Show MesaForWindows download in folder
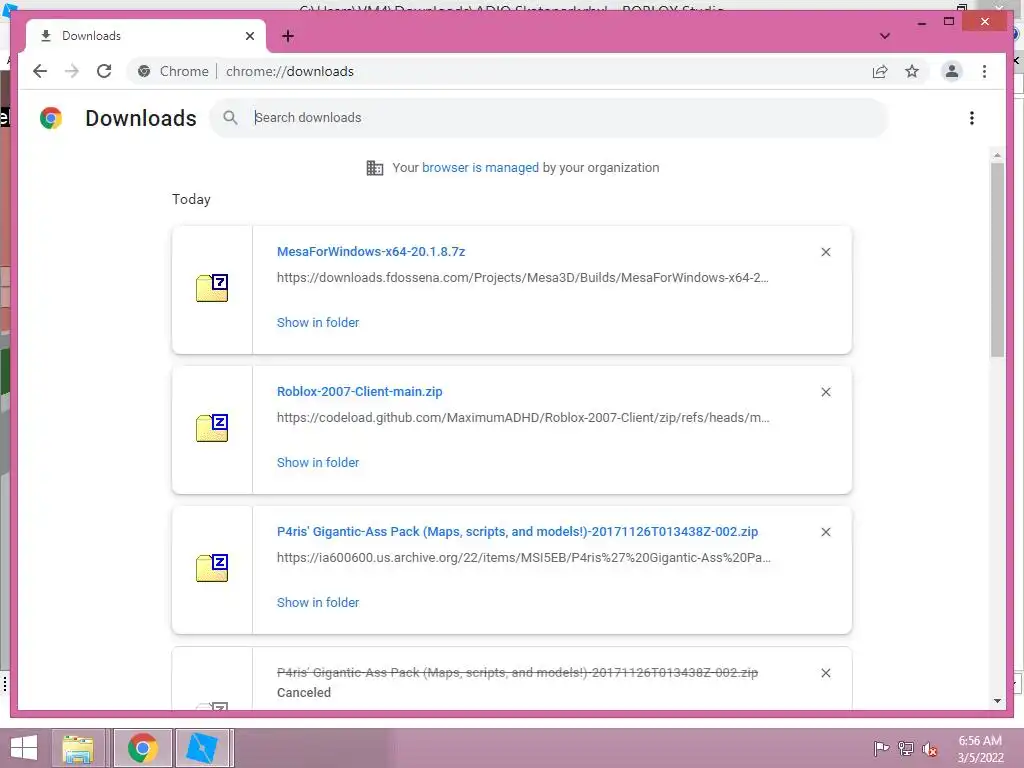The height and width of the screenshot is (768, 1024). (x=318, y=323)
